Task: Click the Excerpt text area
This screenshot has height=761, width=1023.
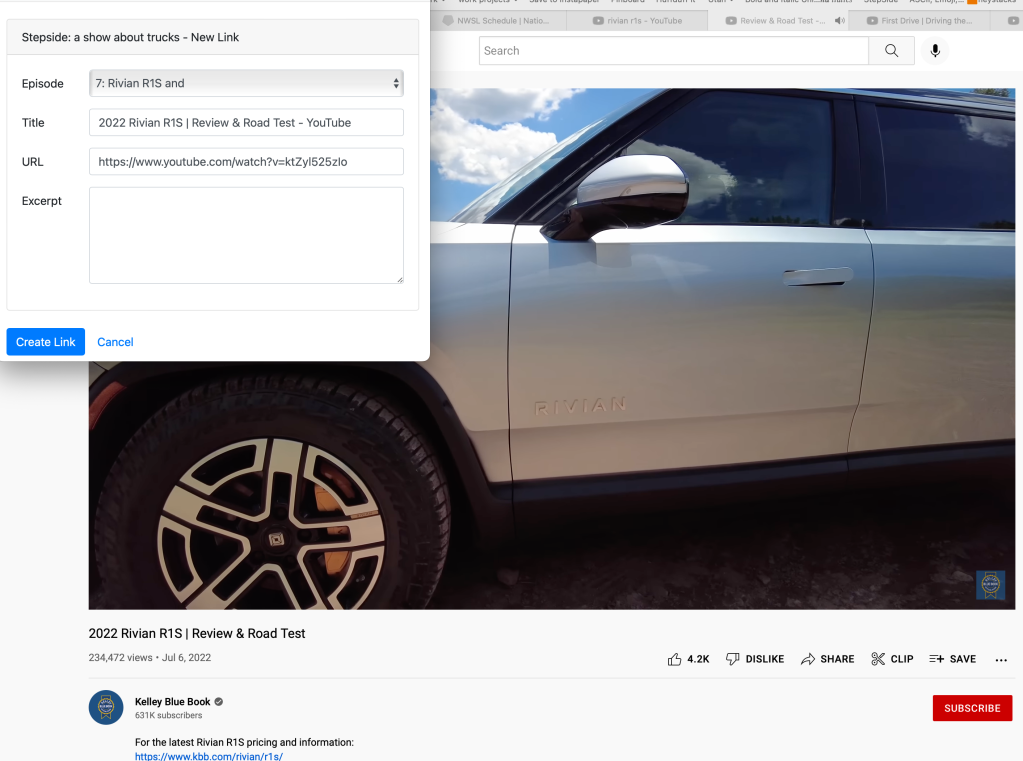Action: point(246,236)
